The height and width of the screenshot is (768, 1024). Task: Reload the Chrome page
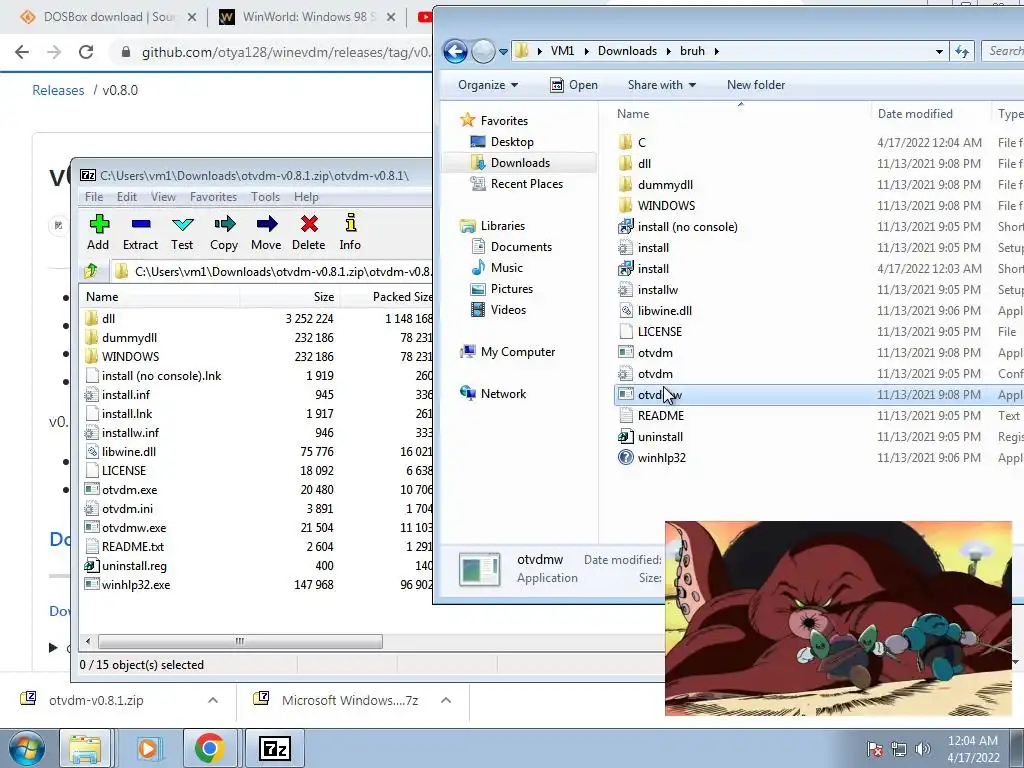(x=86, y=52)
